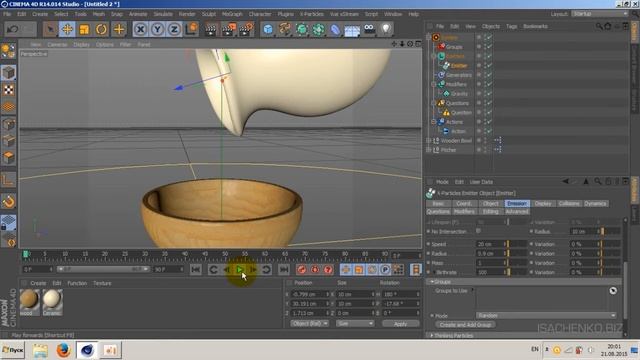Select Emitter in object tree
Viewport: 640px width, 360px height.
[x=459, y=65]
